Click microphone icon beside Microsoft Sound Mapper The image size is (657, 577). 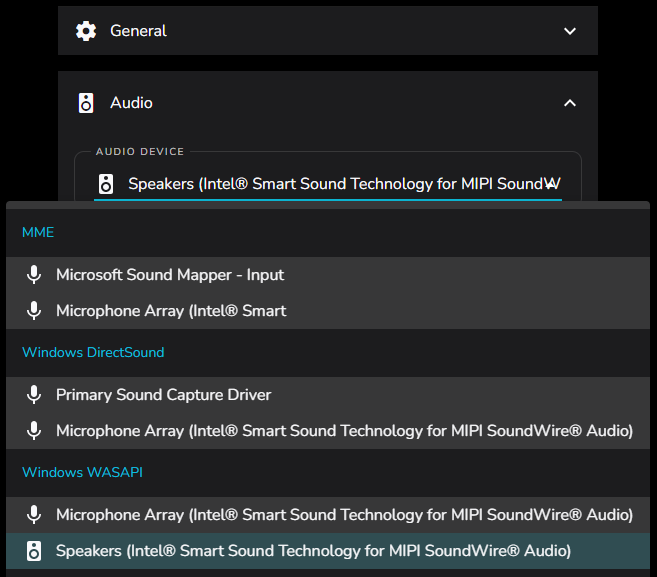(34, 275)
